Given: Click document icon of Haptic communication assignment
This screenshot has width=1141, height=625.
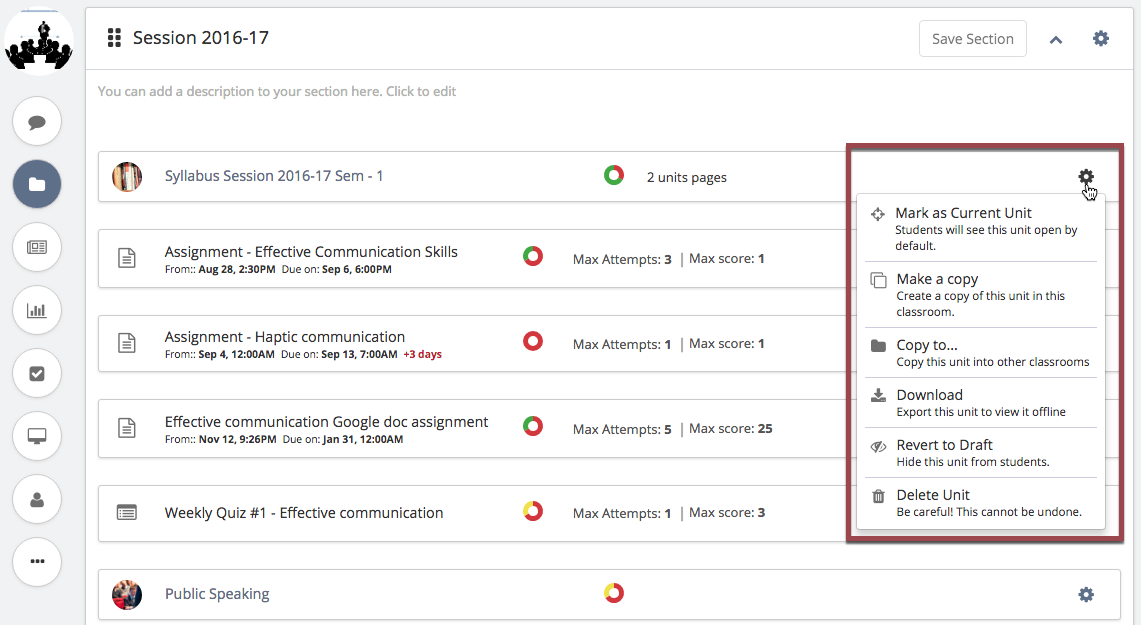Looking at the screenshot, I should click(127, 343).
